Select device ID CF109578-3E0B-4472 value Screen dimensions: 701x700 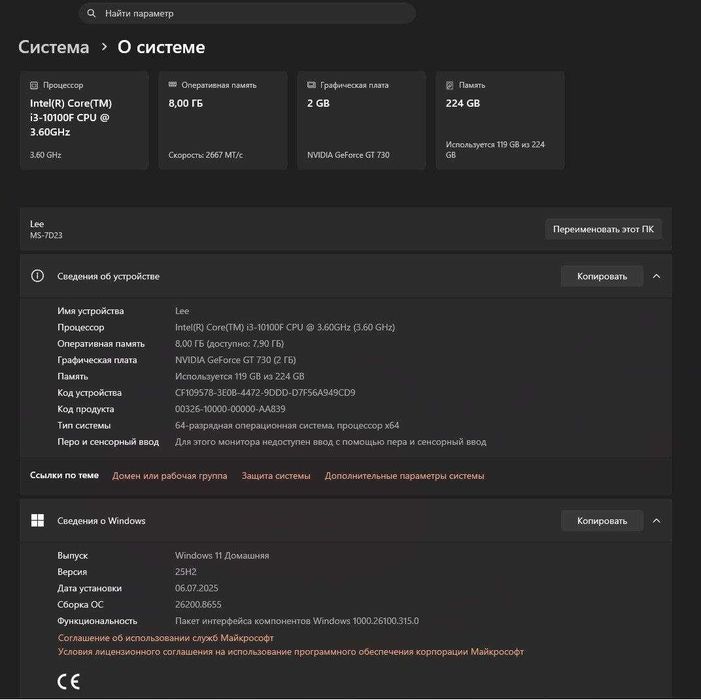(265, 392)
